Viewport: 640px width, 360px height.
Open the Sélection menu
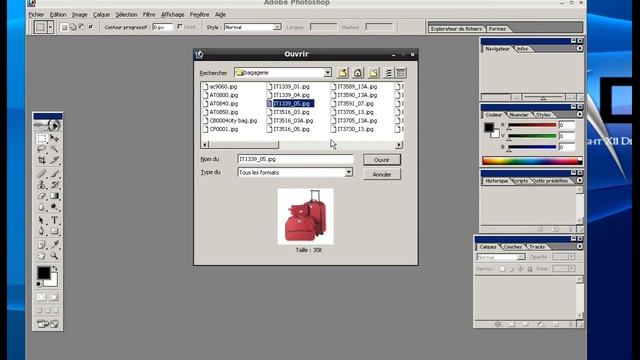(127, 14)
